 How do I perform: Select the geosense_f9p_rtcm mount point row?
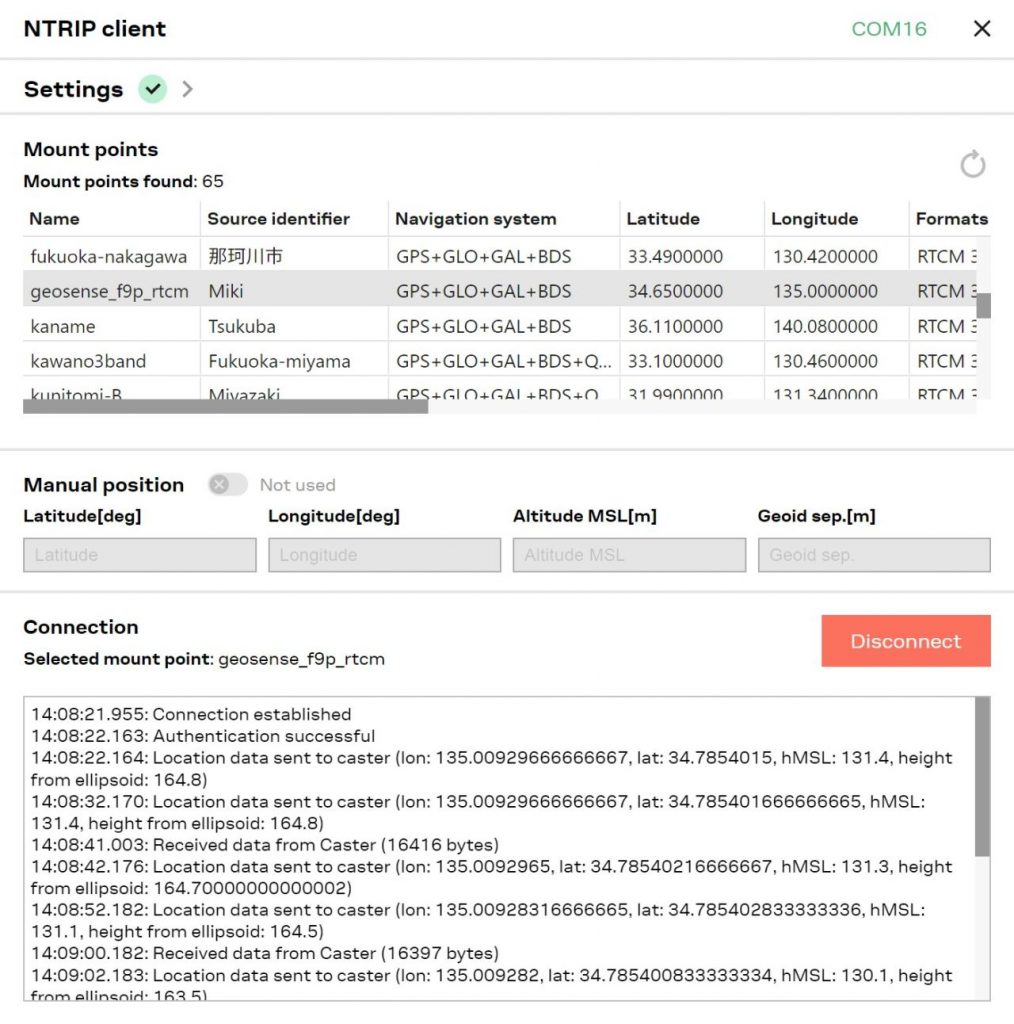(x=108, y=291)
